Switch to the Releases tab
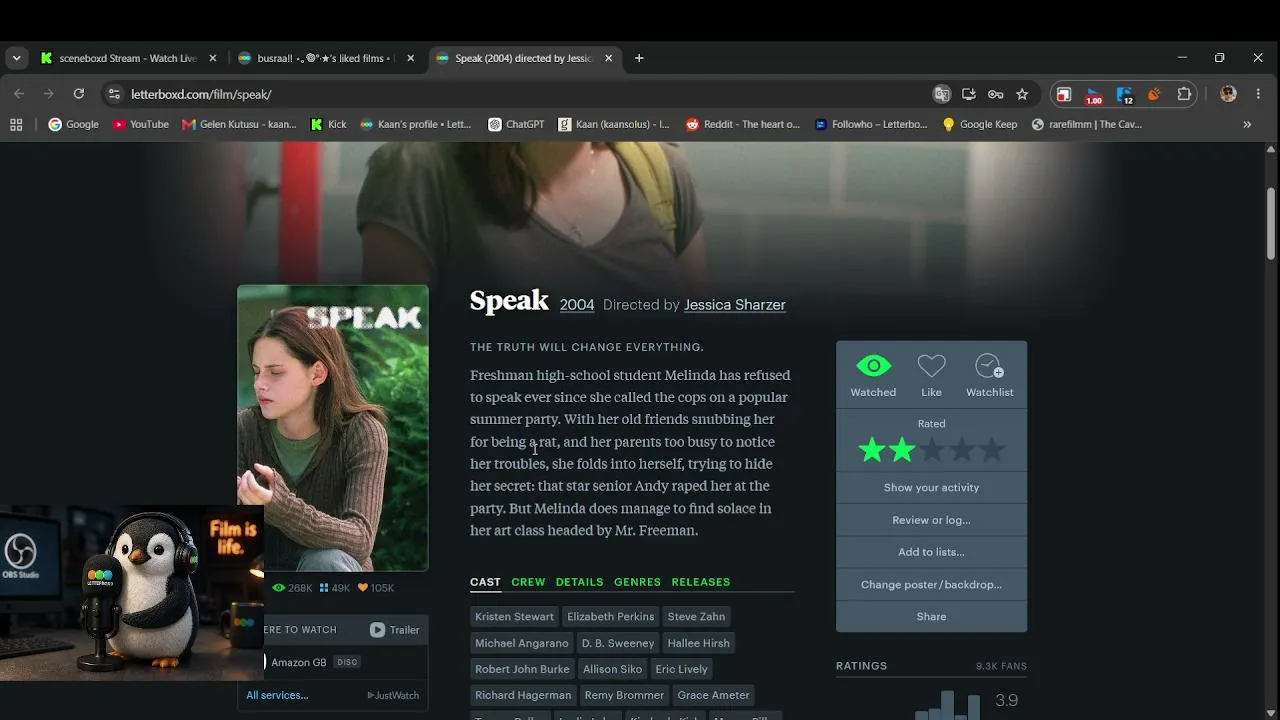Image resolution: width=1280 pixels, height=720 pixels. (701, 582)
